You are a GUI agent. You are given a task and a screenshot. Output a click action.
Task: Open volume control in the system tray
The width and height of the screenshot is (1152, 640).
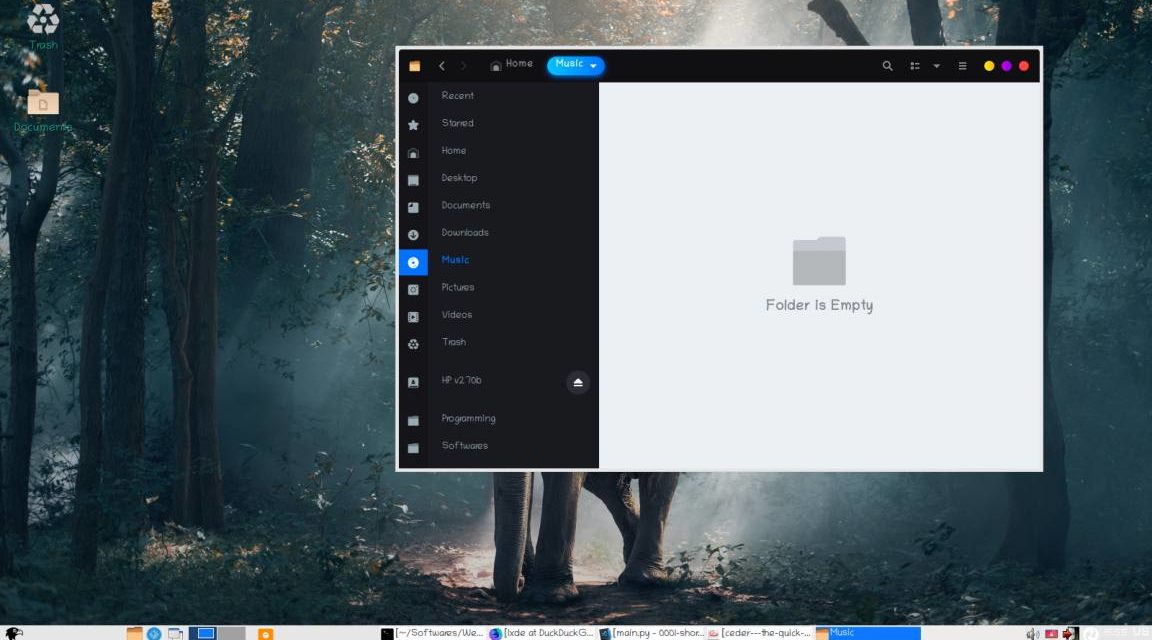click(x=1032, y=634)
